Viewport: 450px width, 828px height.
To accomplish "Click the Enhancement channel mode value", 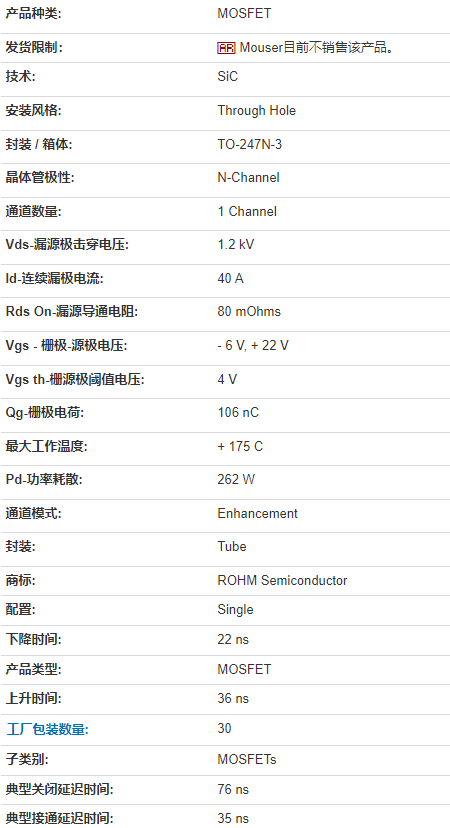I will click(257, 513).
